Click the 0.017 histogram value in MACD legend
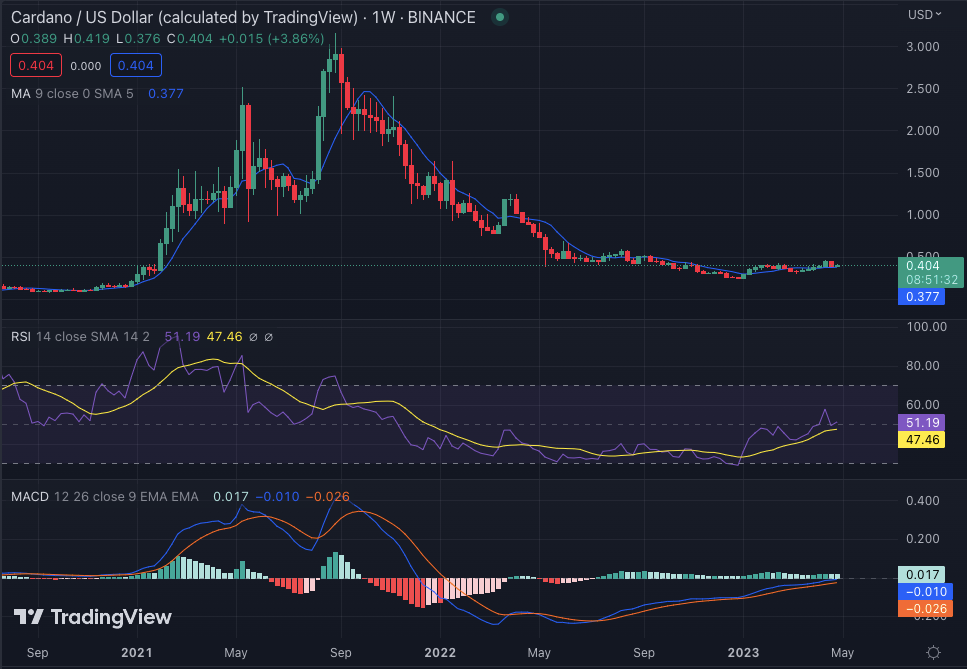 pyautogui.click(x=231, y=496)
